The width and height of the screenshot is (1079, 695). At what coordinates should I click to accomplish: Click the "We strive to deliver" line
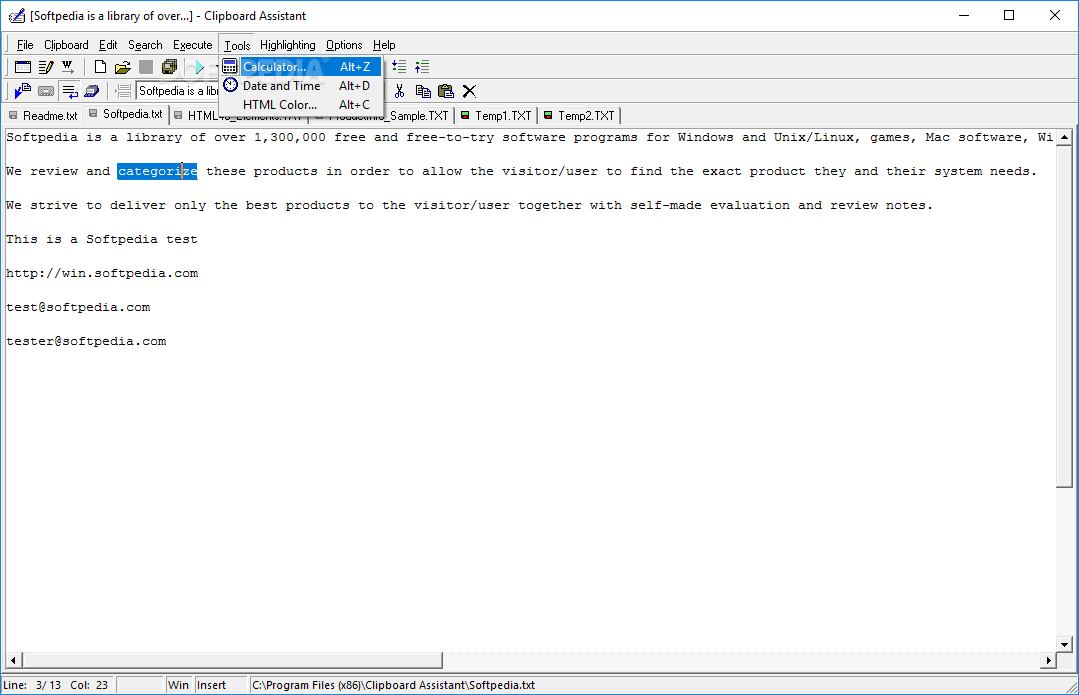pos(469,205)
